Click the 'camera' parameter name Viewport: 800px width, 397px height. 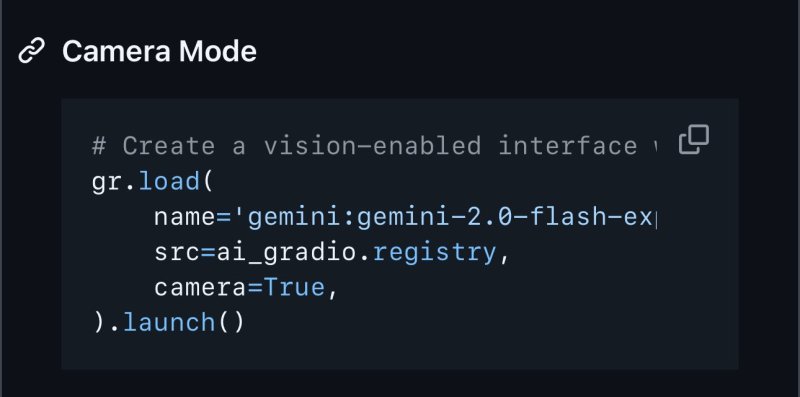200,288
